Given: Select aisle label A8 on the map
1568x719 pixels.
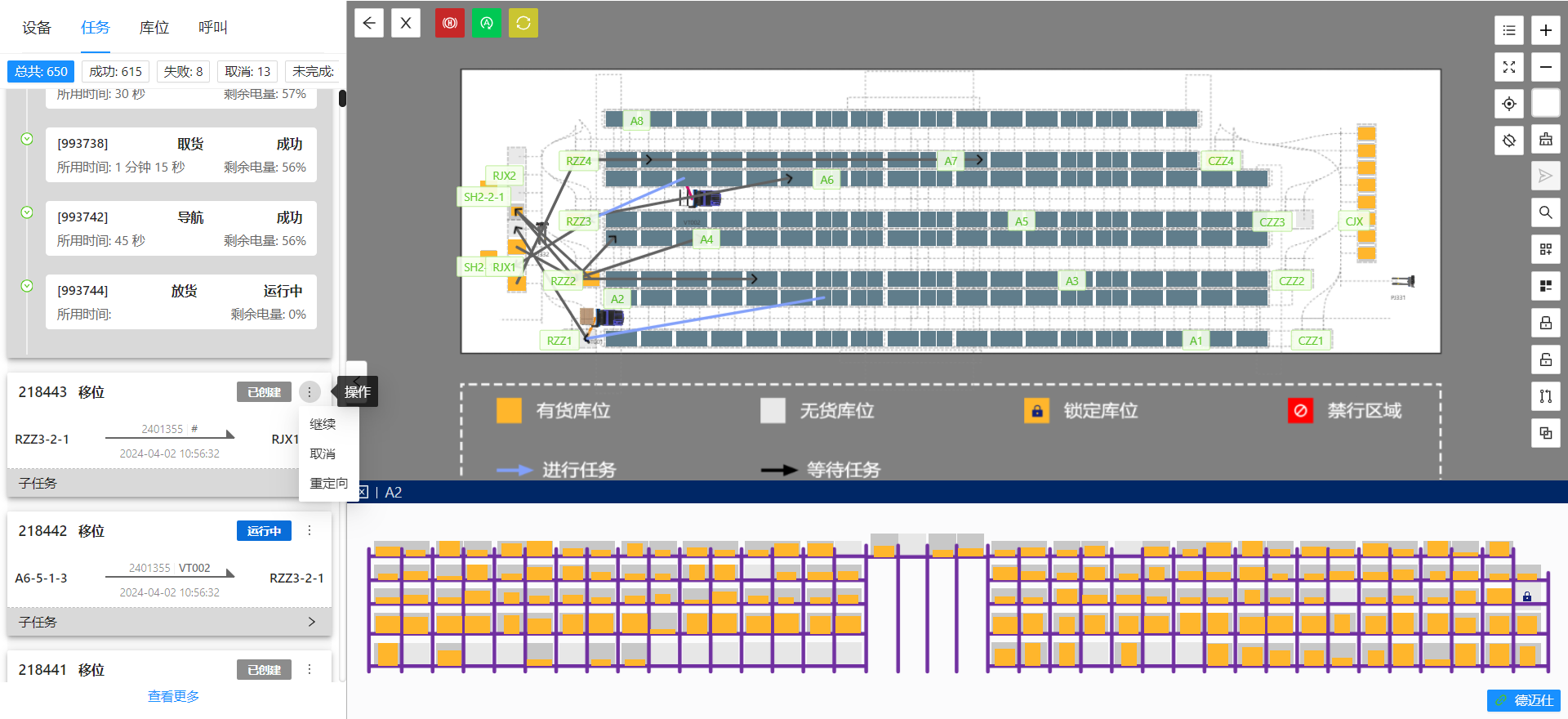Looking at the screenshot, I should pos(636,121).
